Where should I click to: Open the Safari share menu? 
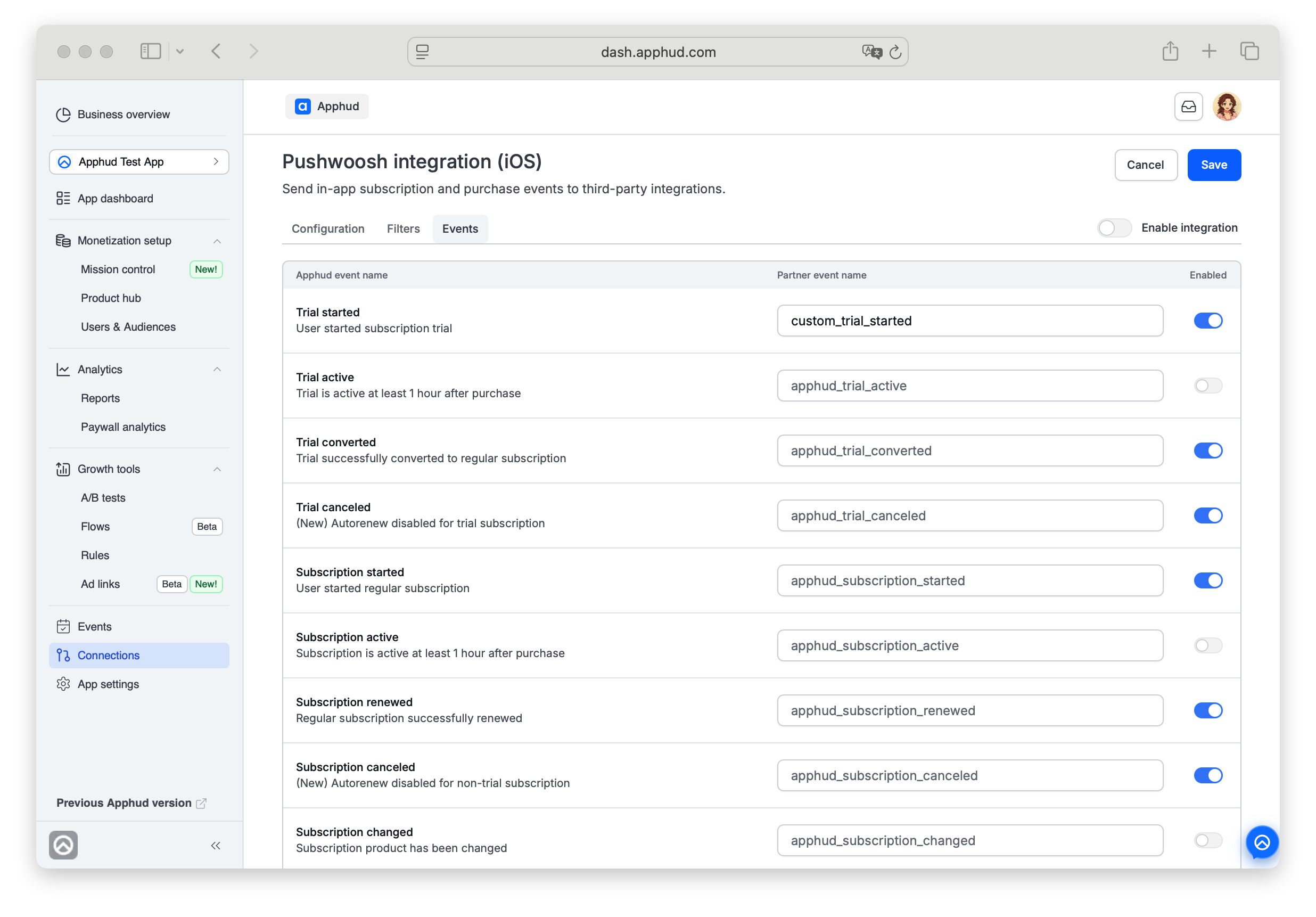point(1170,51)
